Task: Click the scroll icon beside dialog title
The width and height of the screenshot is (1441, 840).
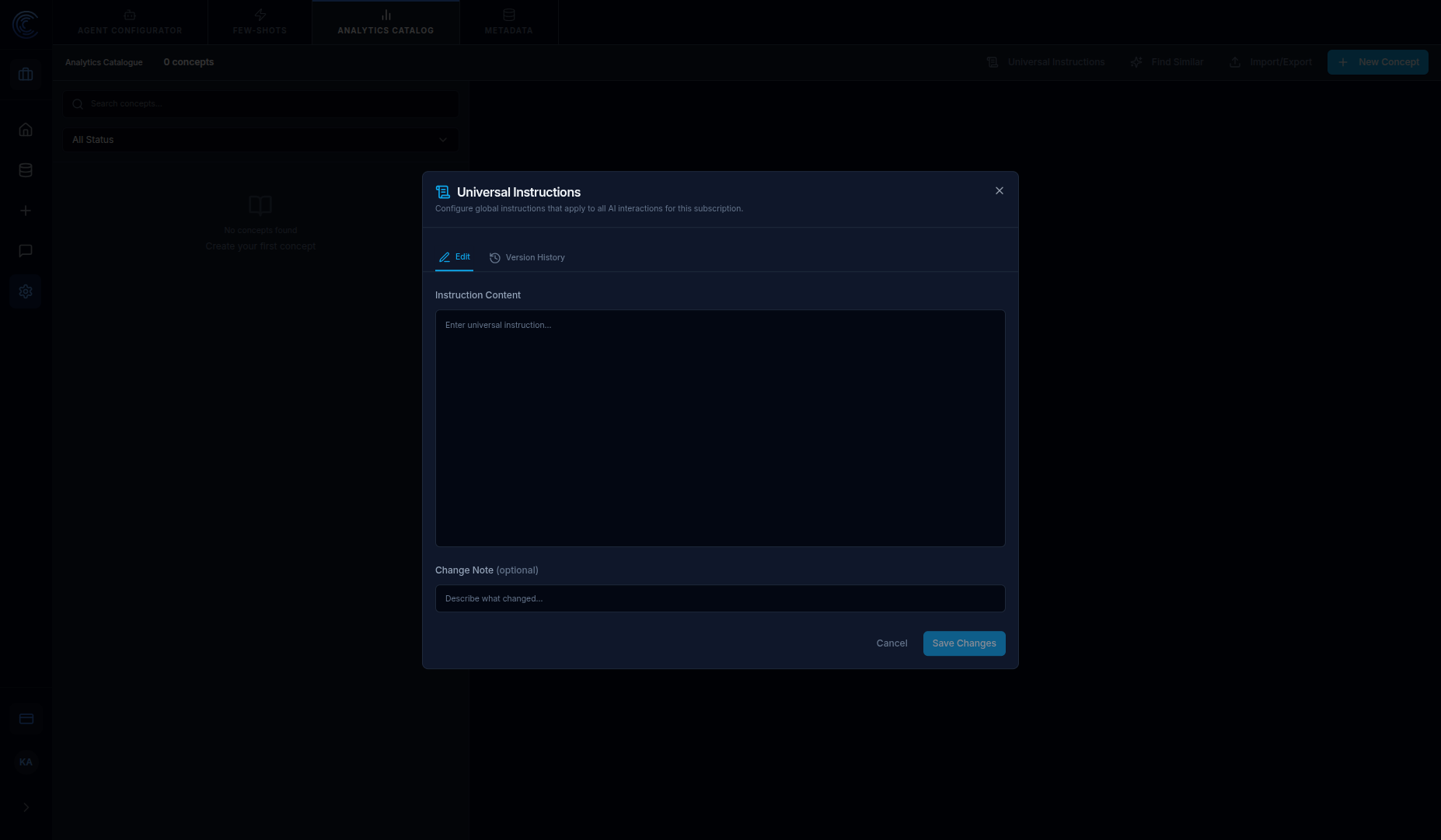Action: point(443,192)
